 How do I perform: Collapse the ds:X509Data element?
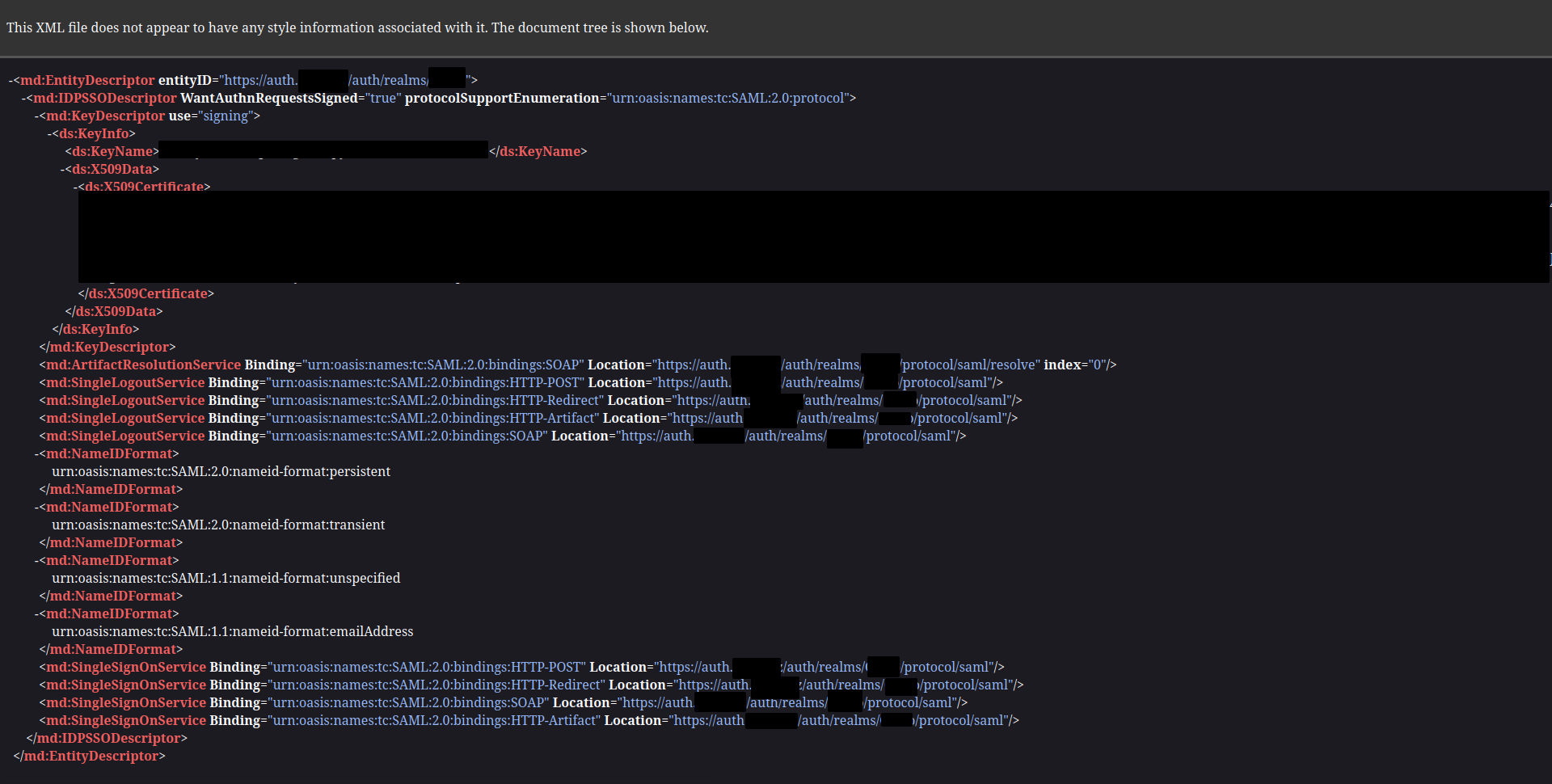coord(62,169)
